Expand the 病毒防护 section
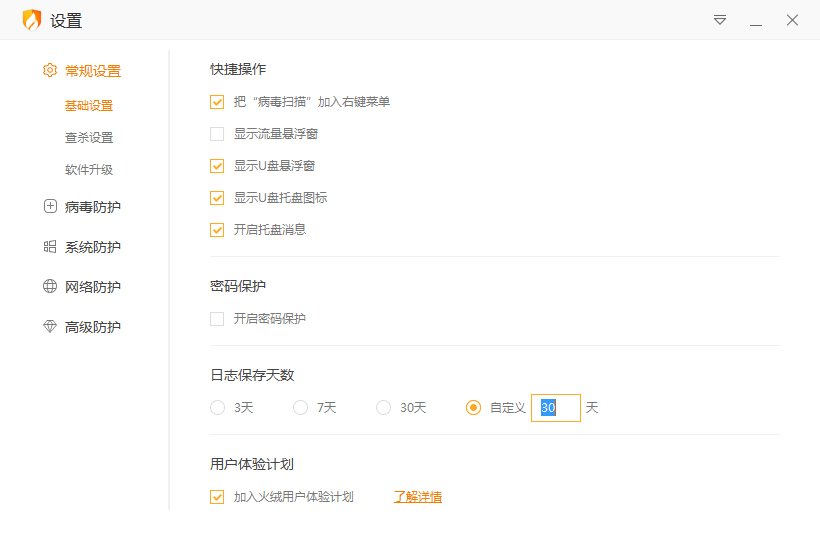Viewport: 820px width, 540px height. pyautogui.click(x=92, y=207)
